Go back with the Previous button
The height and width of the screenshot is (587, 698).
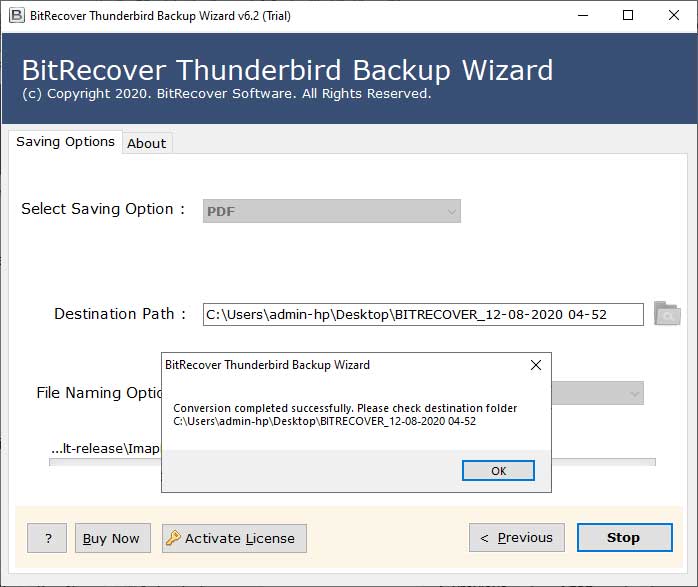517,538
